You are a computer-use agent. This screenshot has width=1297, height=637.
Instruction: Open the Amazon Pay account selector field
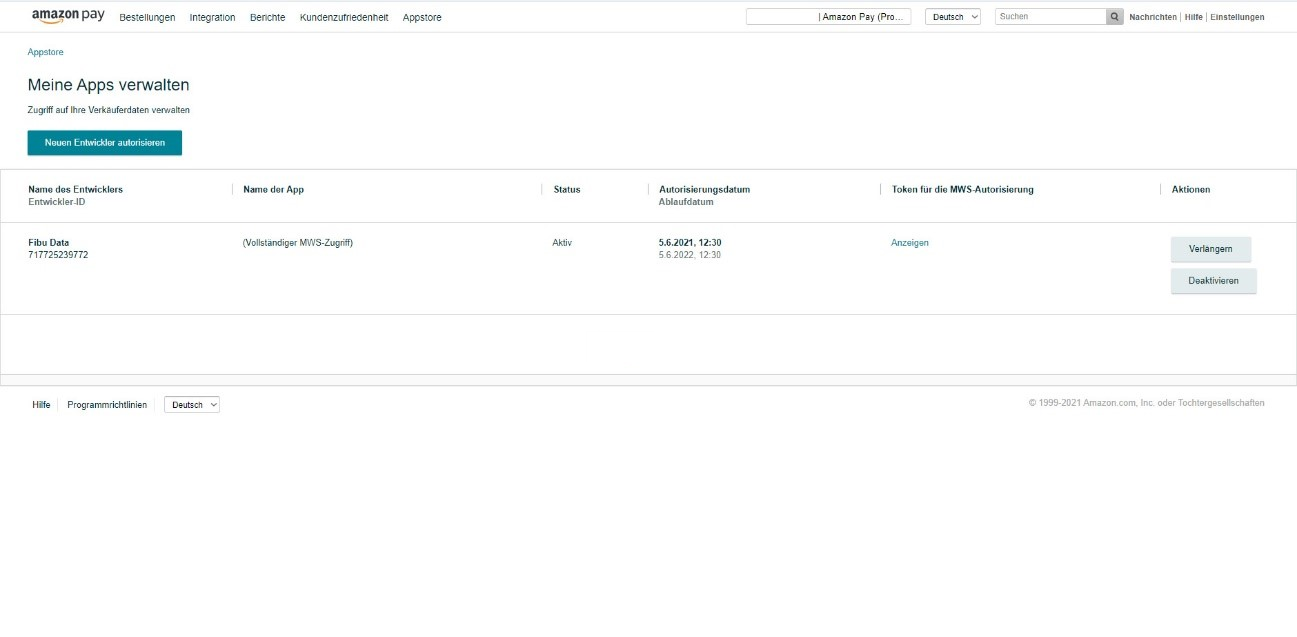(x=828, y=17)
